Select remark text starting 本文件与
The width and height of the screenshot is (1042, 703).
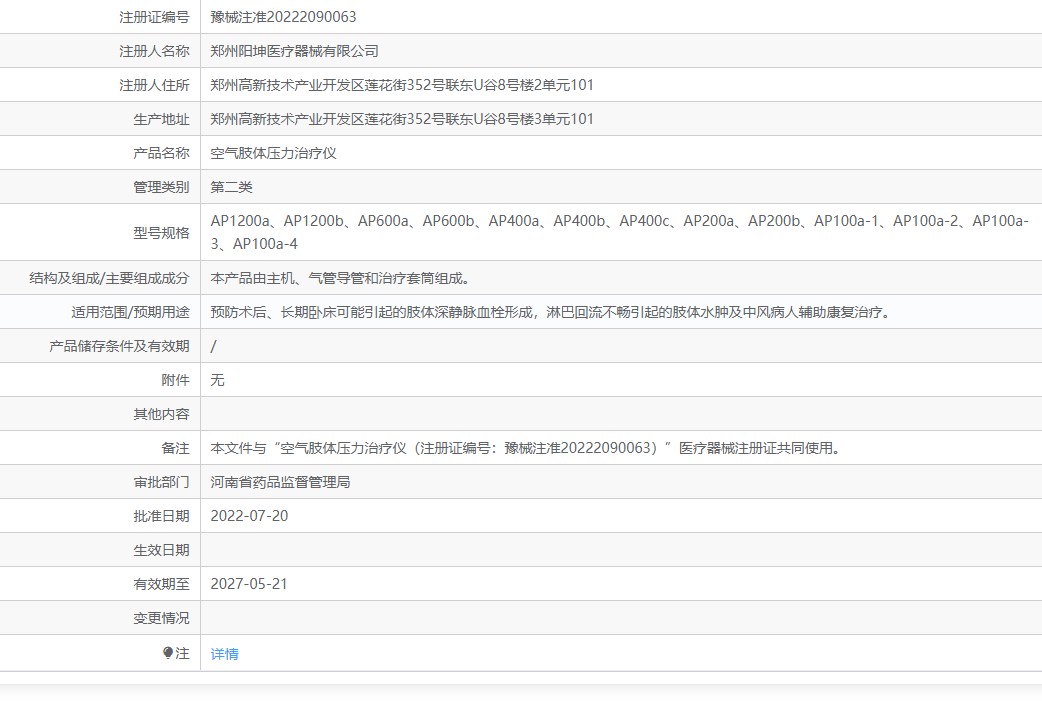pyautogui.click(x=525, y=449)
